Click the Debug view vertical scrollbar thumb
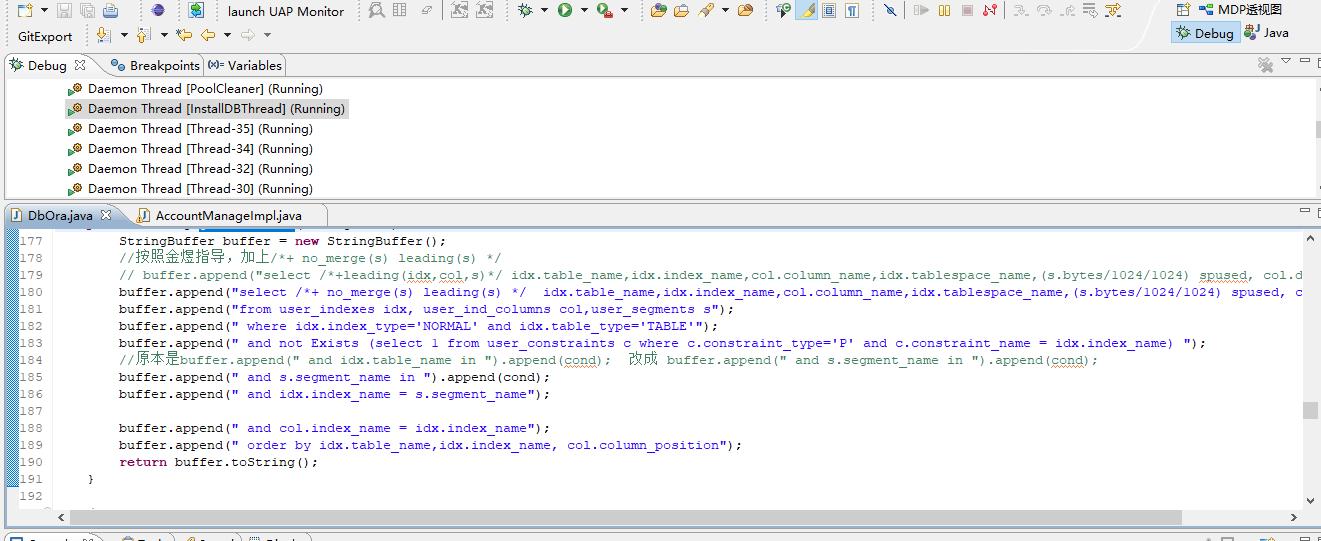The image size is (1321, 541). [x=1318, y=130]
